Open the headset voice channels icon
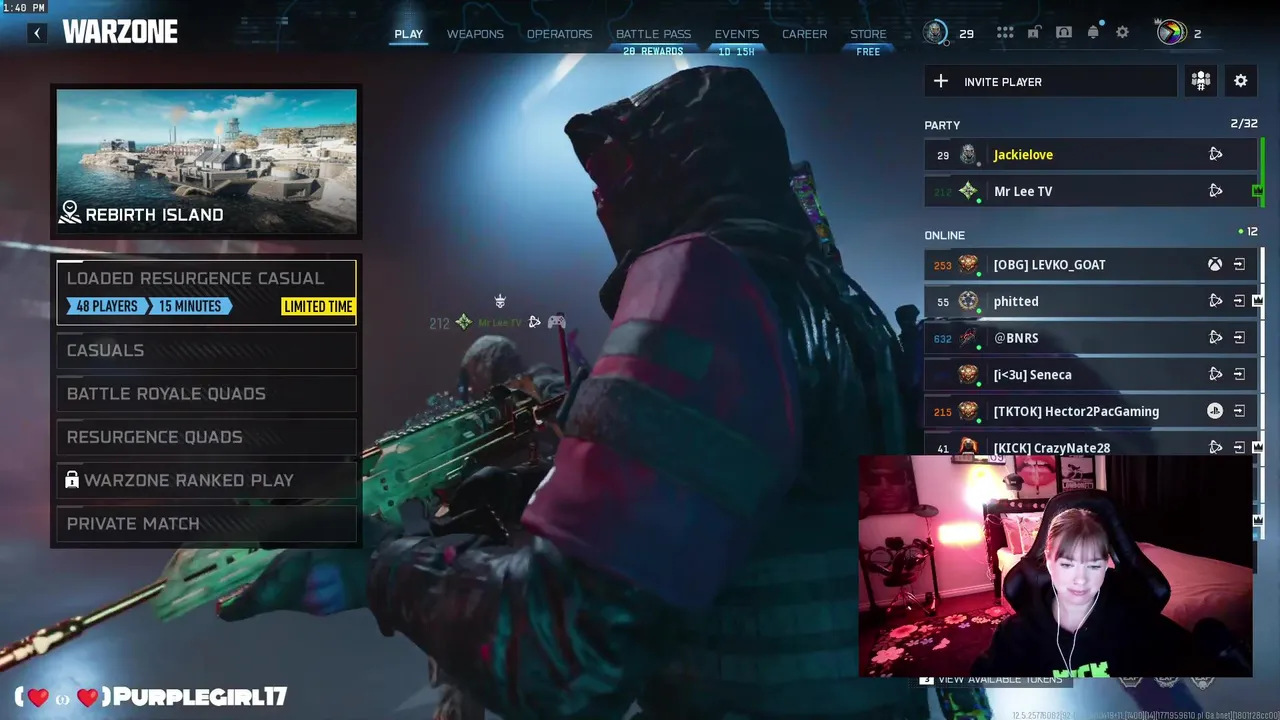 pos(1064,33)
